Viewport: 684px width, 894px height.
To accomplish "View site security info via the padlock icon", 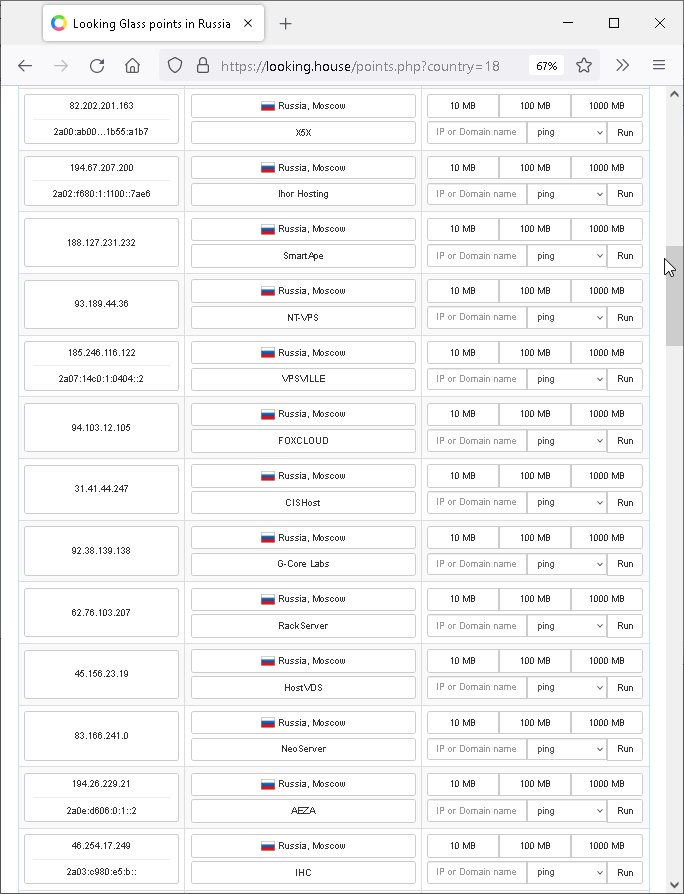I will point(202,66).
